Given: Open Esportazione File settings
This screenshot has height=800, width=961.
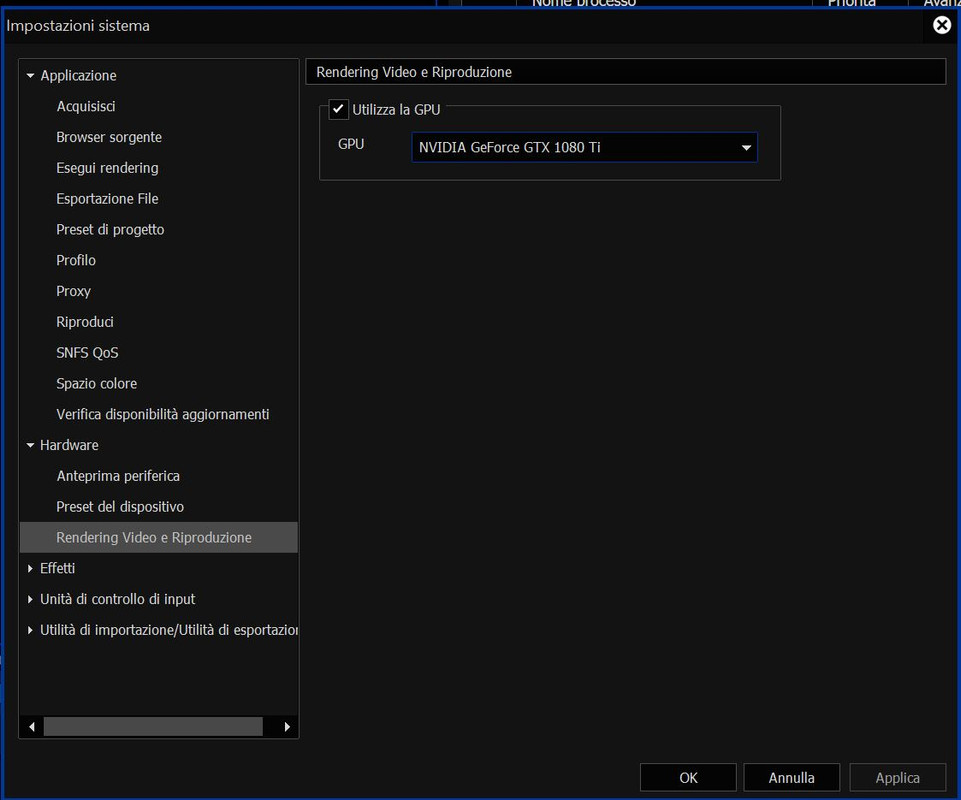Looking at the screenshot, I should [107, 199].
